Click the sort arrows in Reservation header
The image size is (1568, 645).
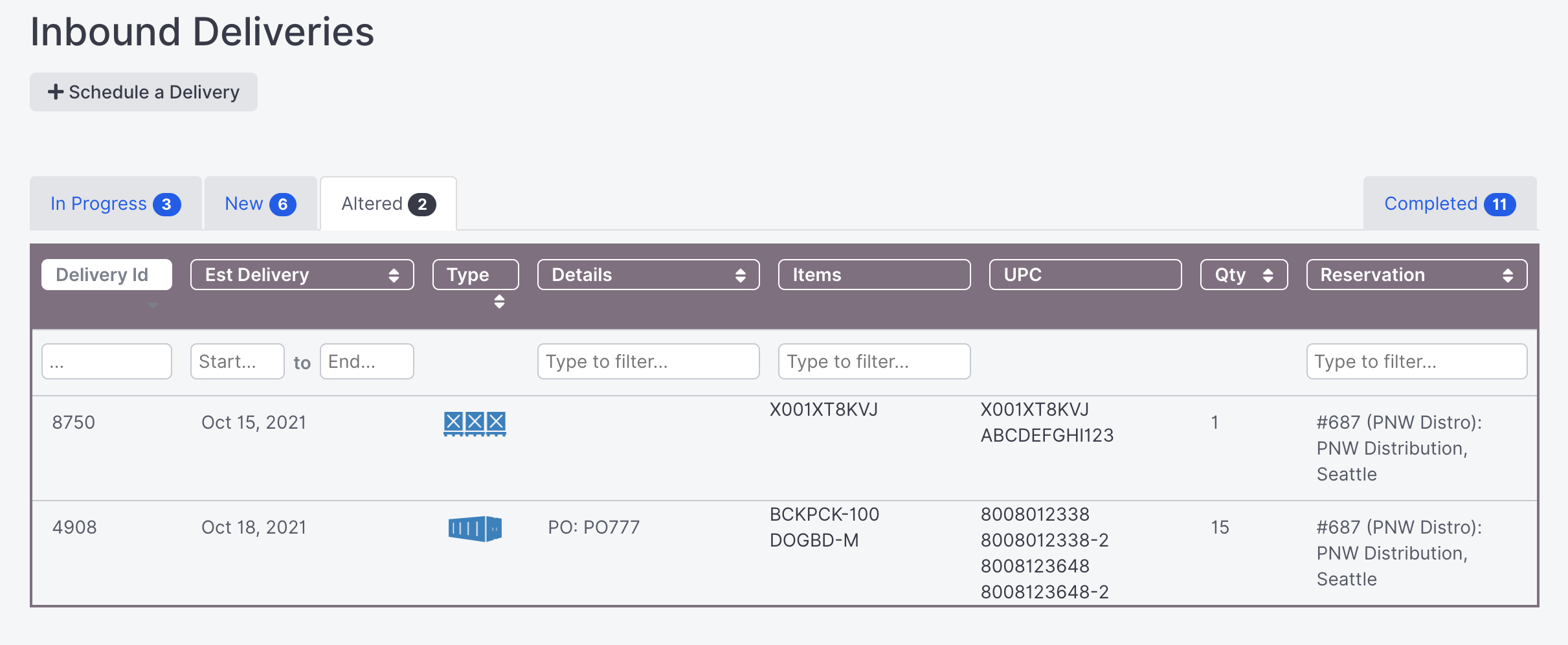(x=1508, y=275)
